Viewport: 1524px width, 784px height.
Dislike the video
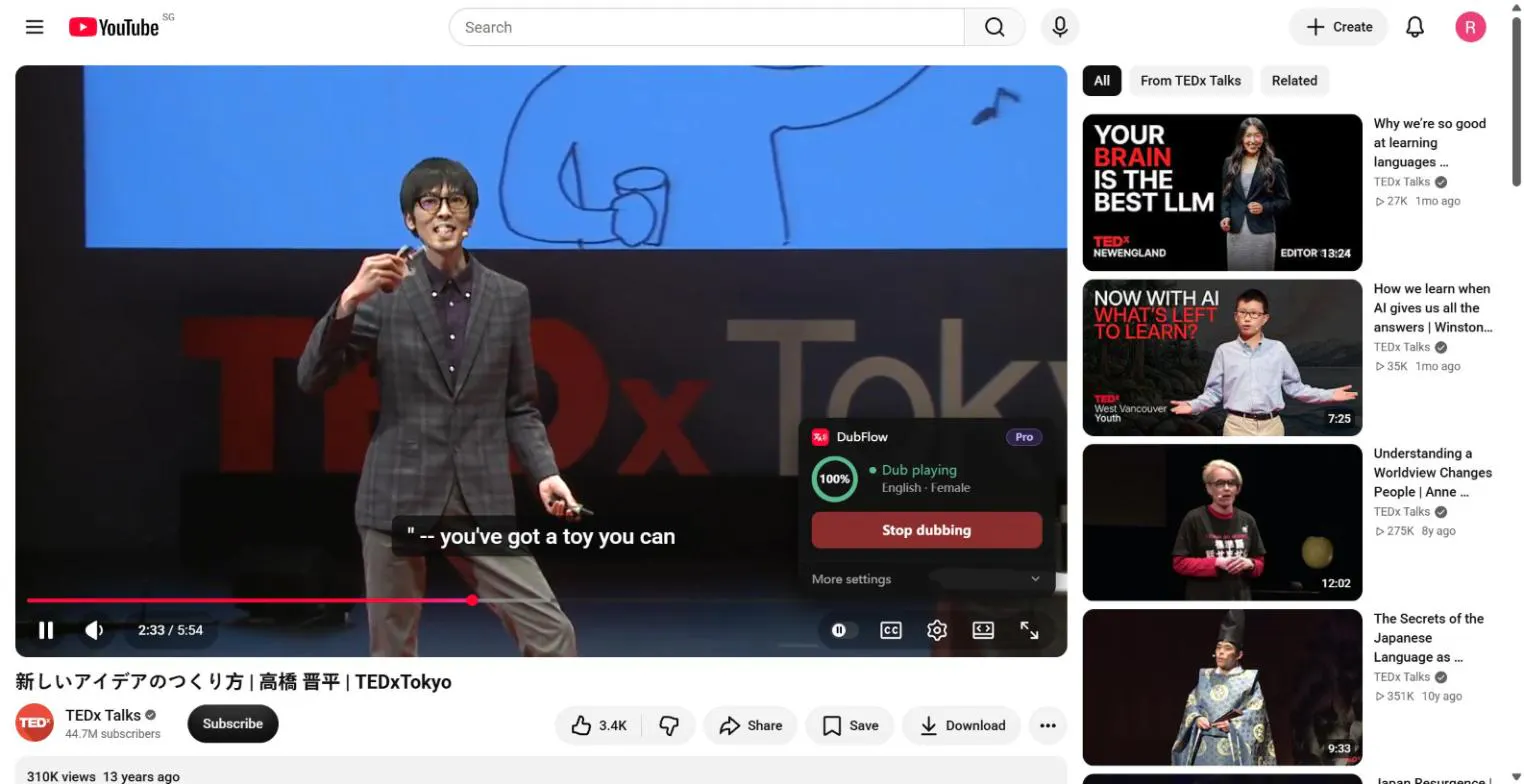669,726
